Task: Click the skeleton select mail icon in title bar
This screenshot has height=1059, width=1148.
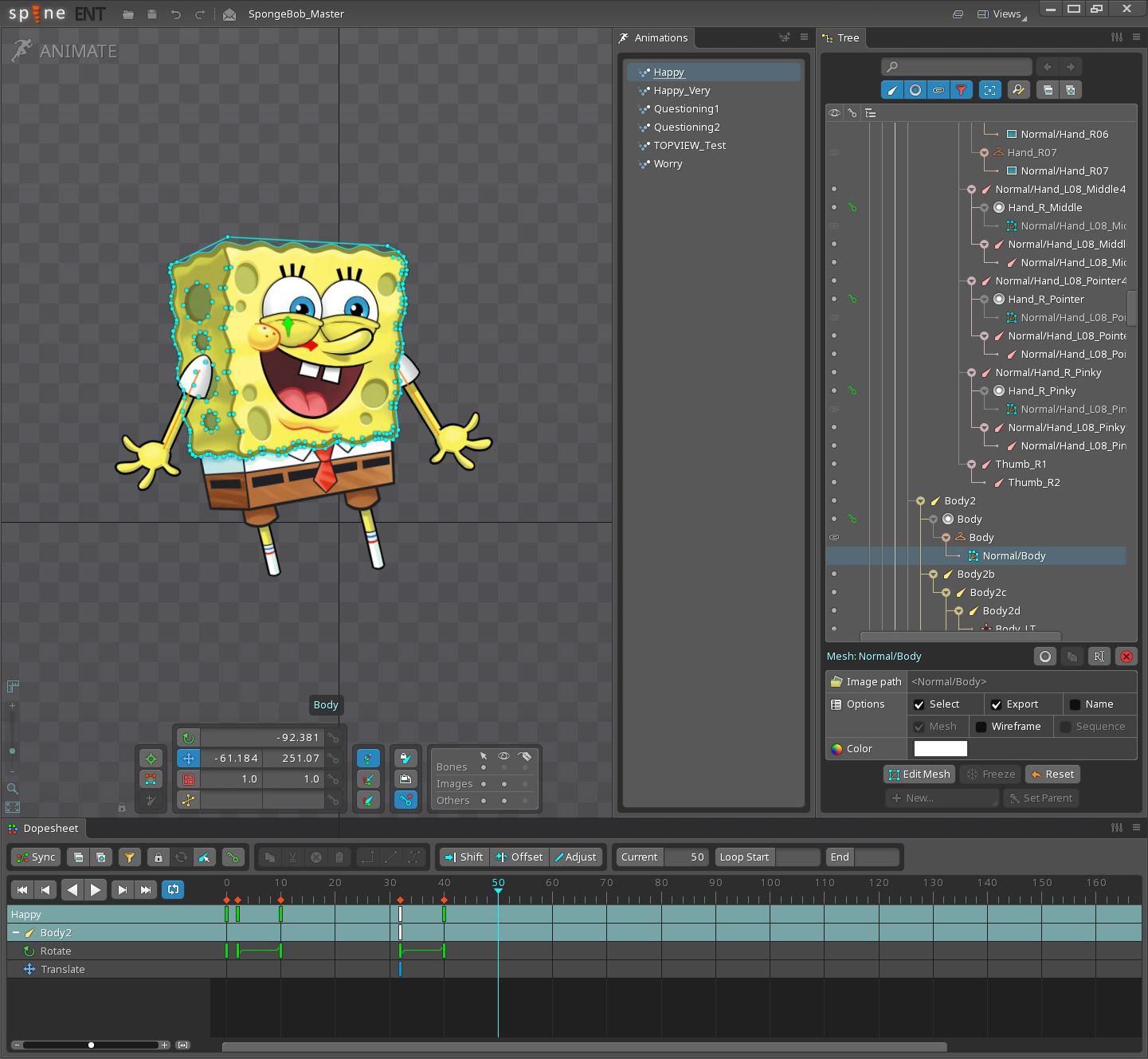Action: click(x=229, y=14)
